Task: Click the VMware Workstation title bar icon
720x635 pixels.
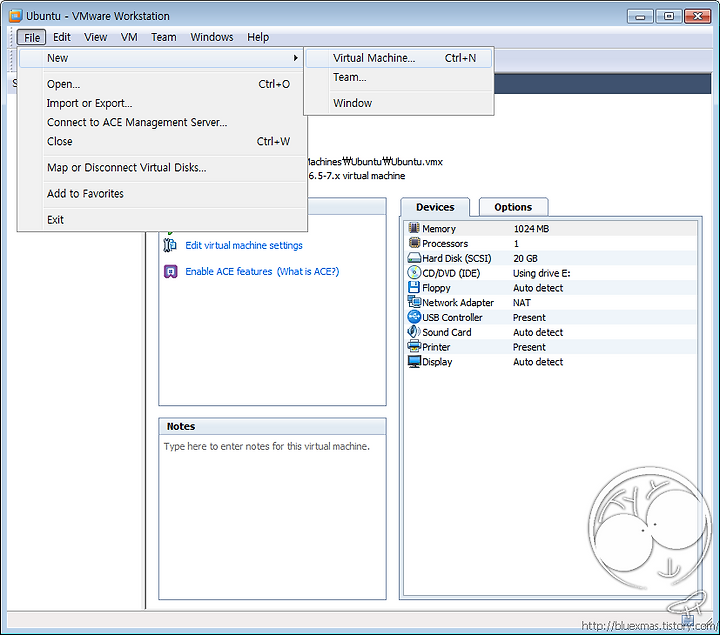Action: (x=15, y=16)
